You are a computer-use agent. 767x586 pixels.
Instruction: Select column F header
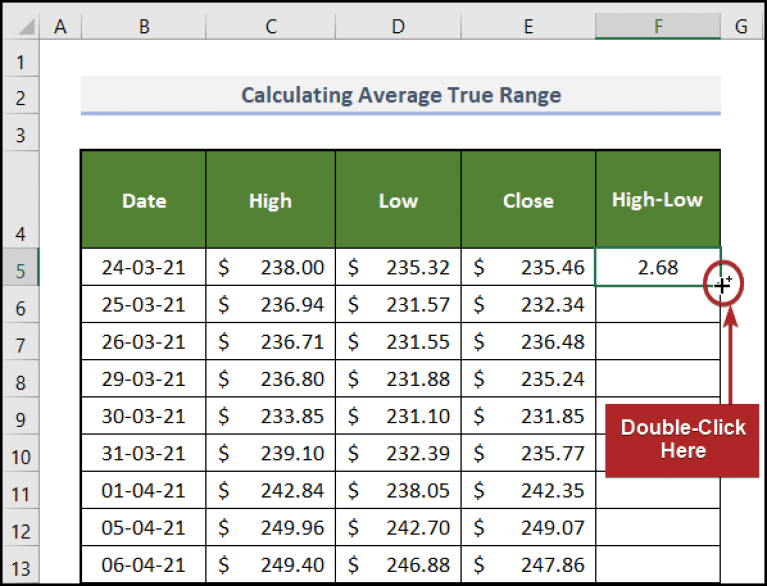click(658, 26)
